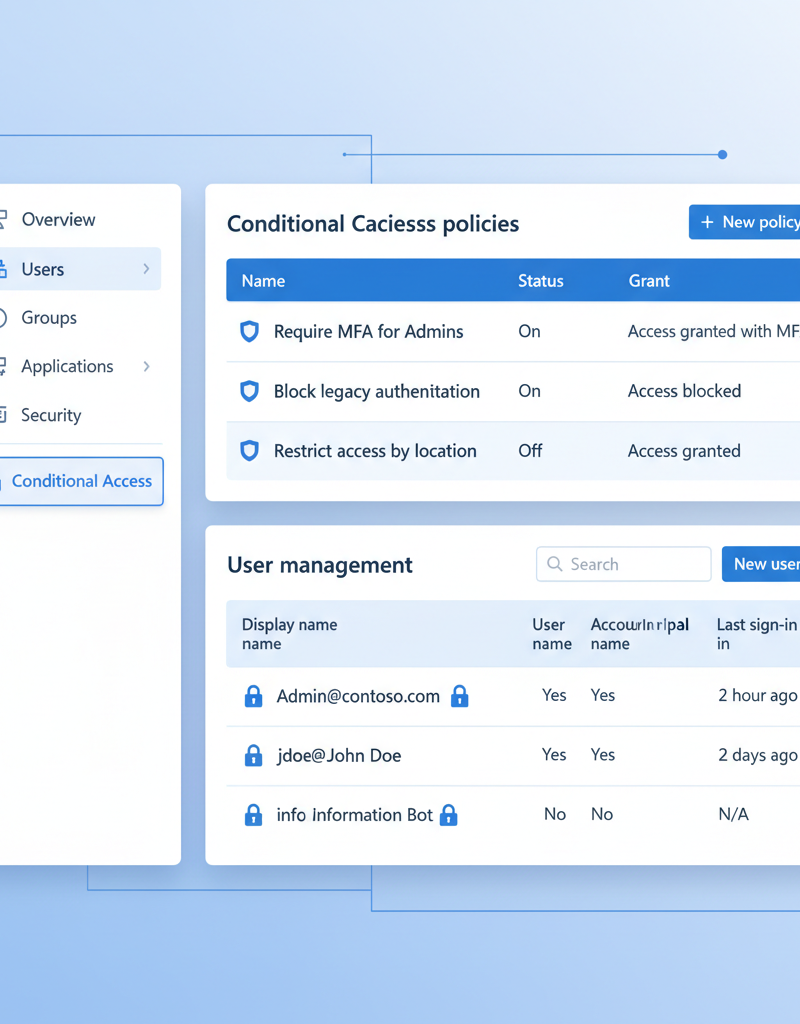
Task: Click shield icon for Require MFA for Admins
Action: click(249, 332)
